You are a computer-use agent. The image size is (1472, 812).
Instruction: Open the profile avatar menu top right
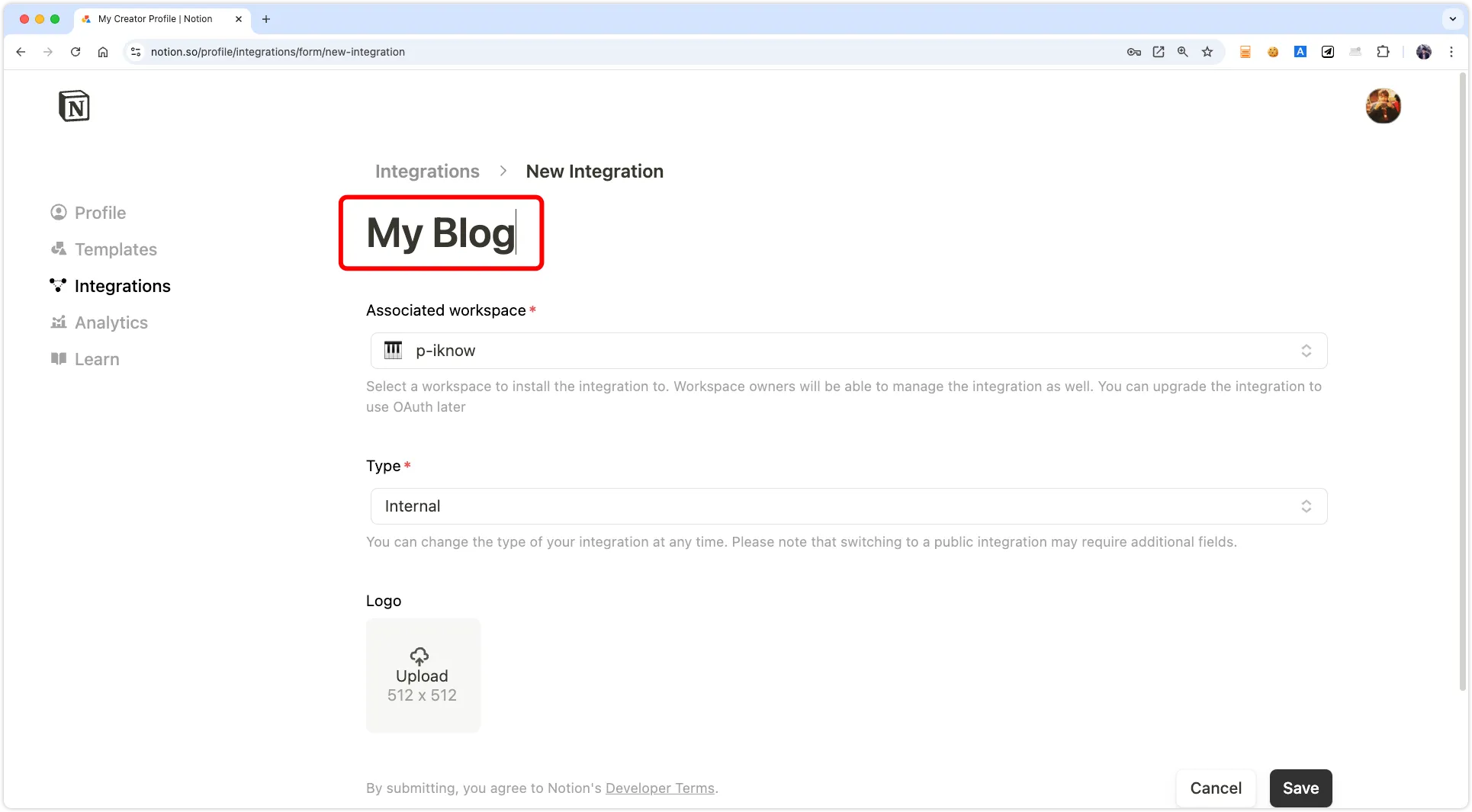point(1384,106)
